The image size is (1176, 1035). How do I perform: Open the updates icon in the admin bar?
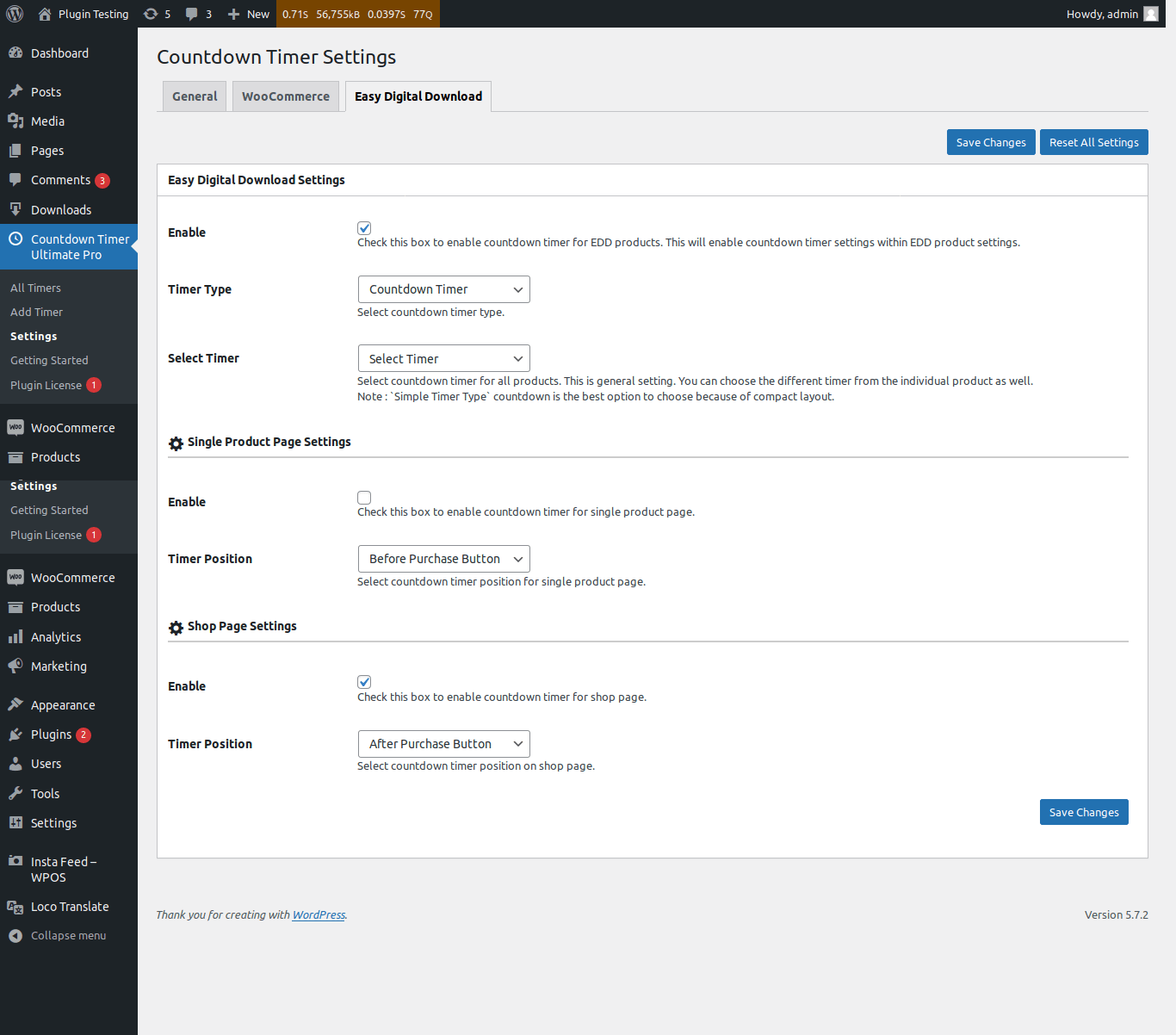click(152, 14)
